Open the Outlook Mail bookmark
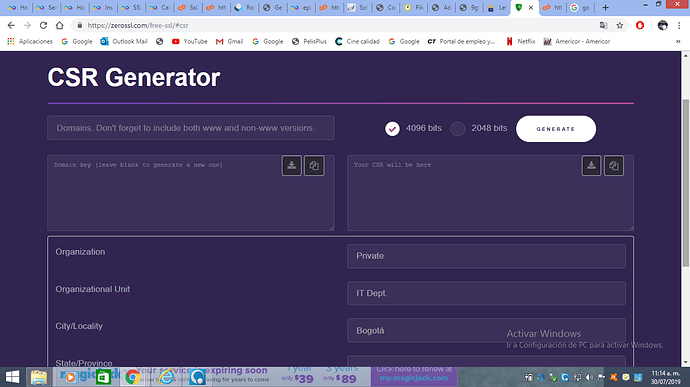 click(124, 41)
